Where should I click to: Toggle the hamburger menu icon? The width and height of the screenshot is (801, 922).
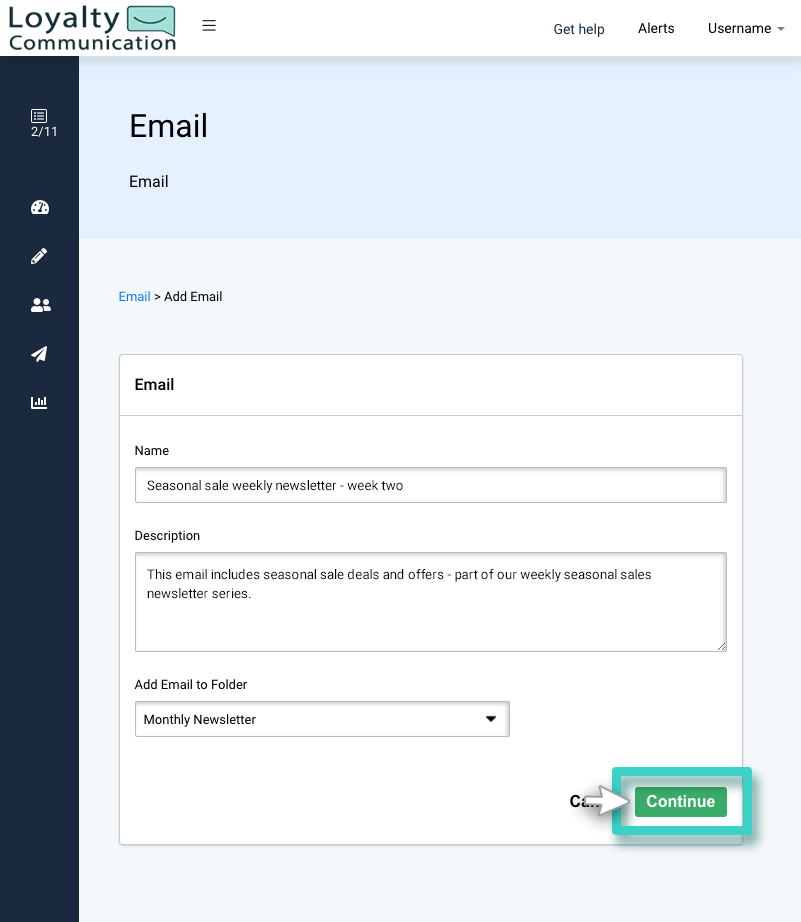pos(208,25)
